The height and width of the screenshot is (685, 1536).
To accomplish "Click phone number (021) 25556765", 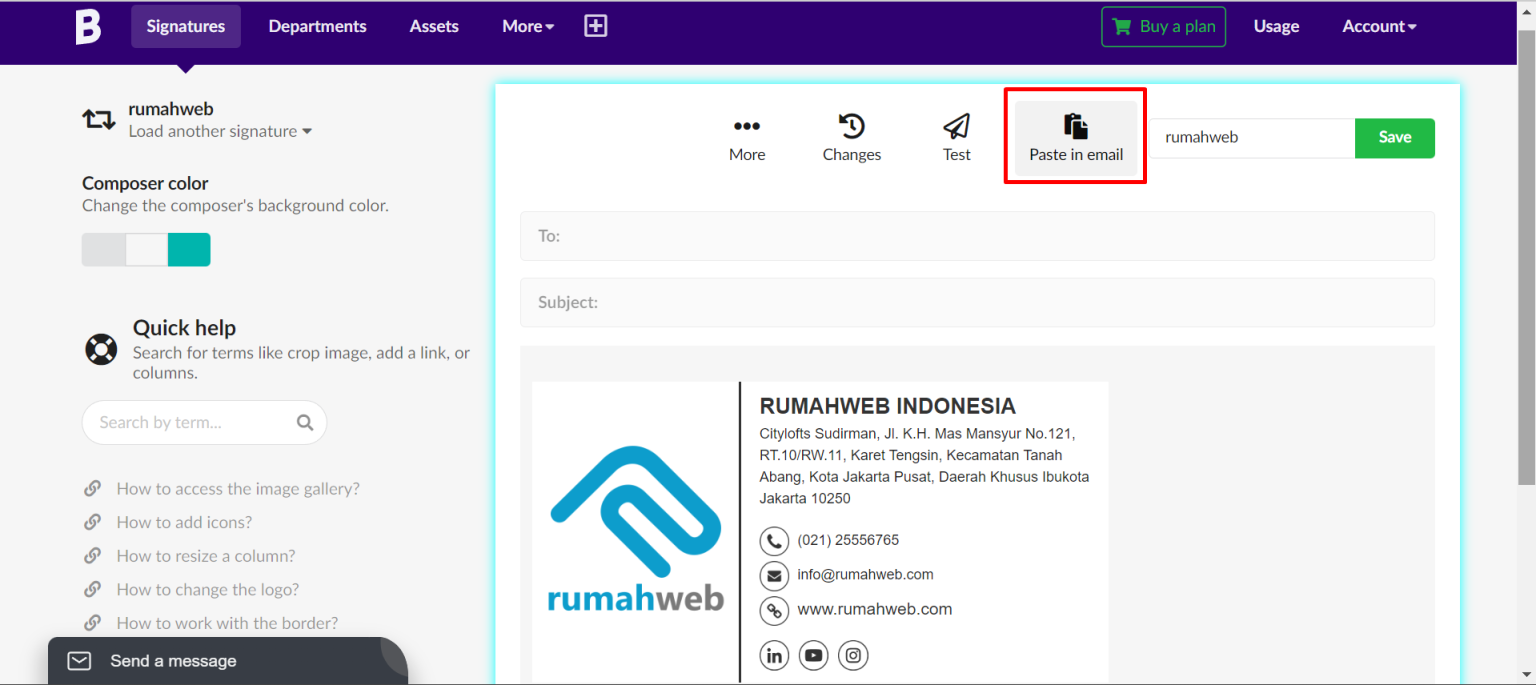I will click(x=848, y=540).
